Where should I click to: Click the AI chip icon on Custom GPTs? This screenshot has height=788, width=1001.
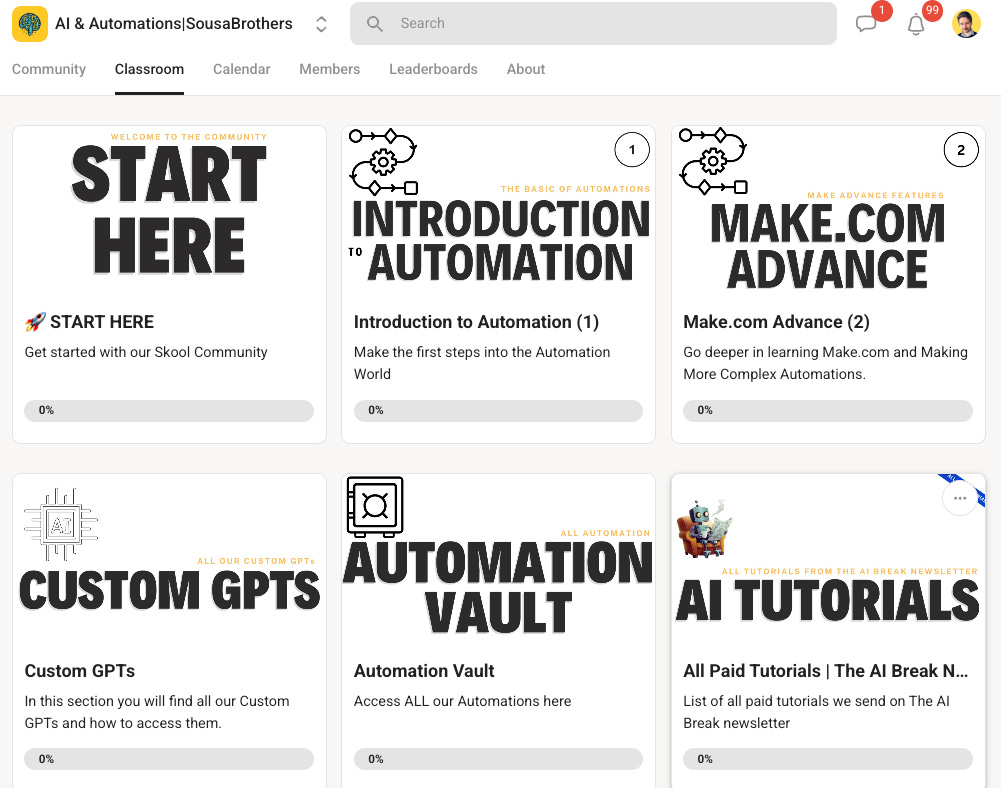[61, 525]
